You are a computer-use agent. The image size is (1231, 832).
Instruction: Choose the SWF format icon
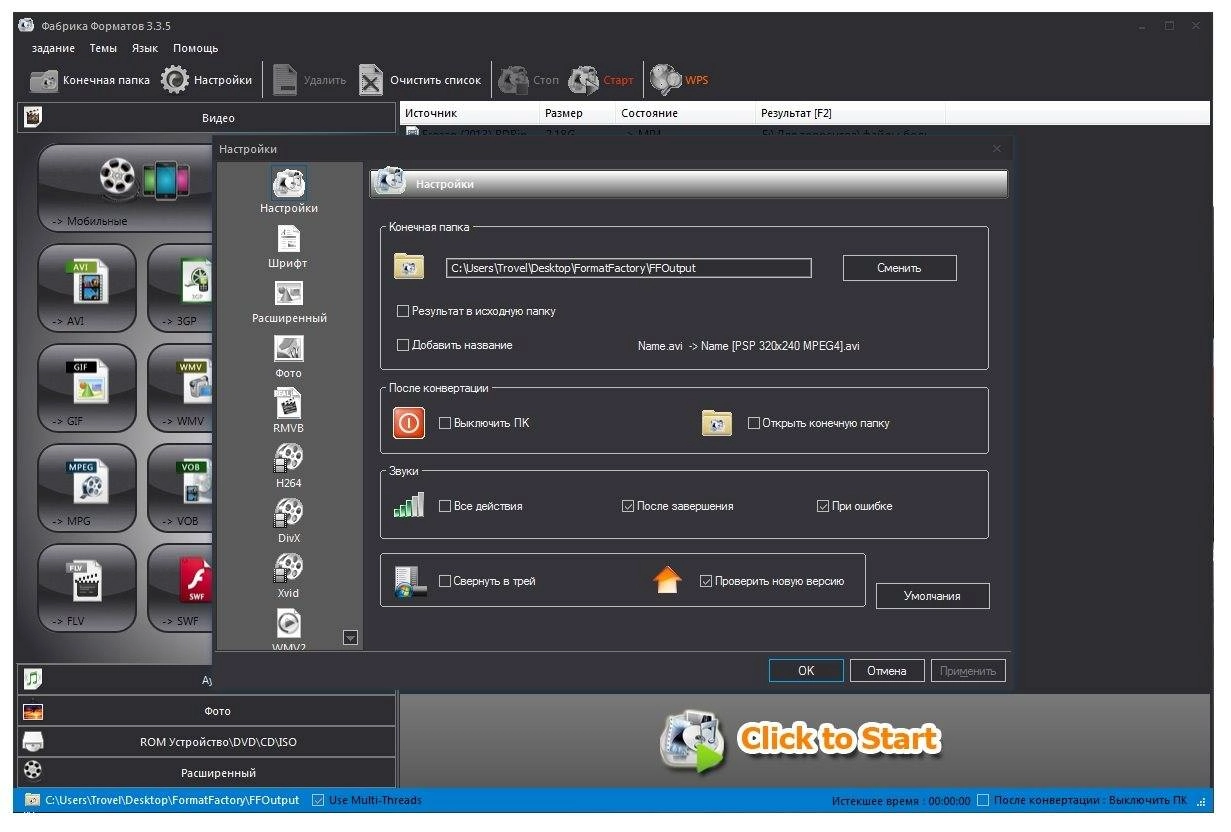tap(181, 588)
